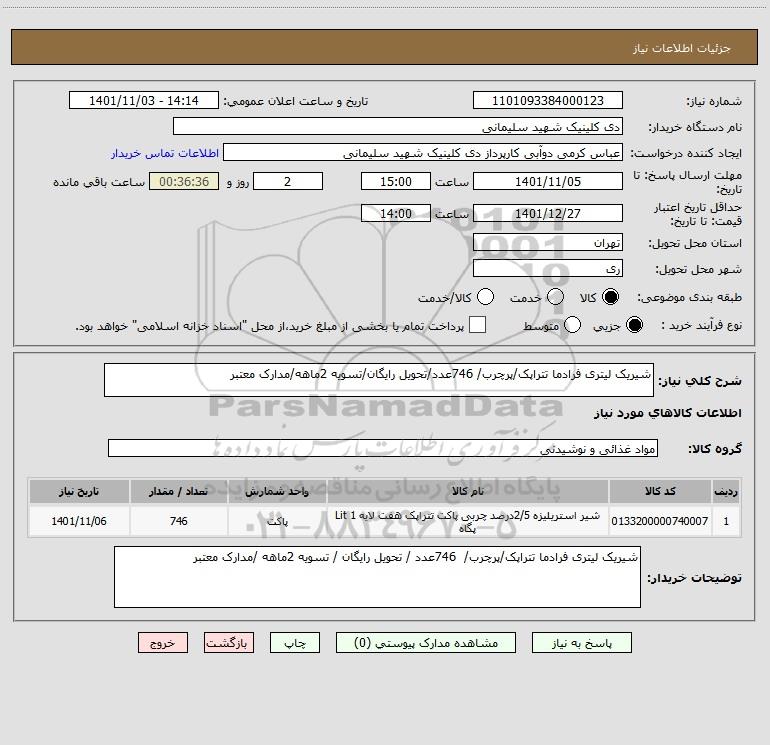Click the شماره نیاز label
The height and width of the screenshot is (745, 770).
tap(714, 102)
